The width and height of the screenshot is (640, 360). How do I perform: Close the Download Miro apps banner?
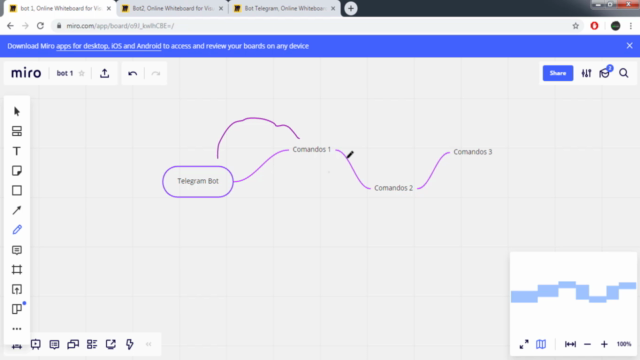[629, 46]
